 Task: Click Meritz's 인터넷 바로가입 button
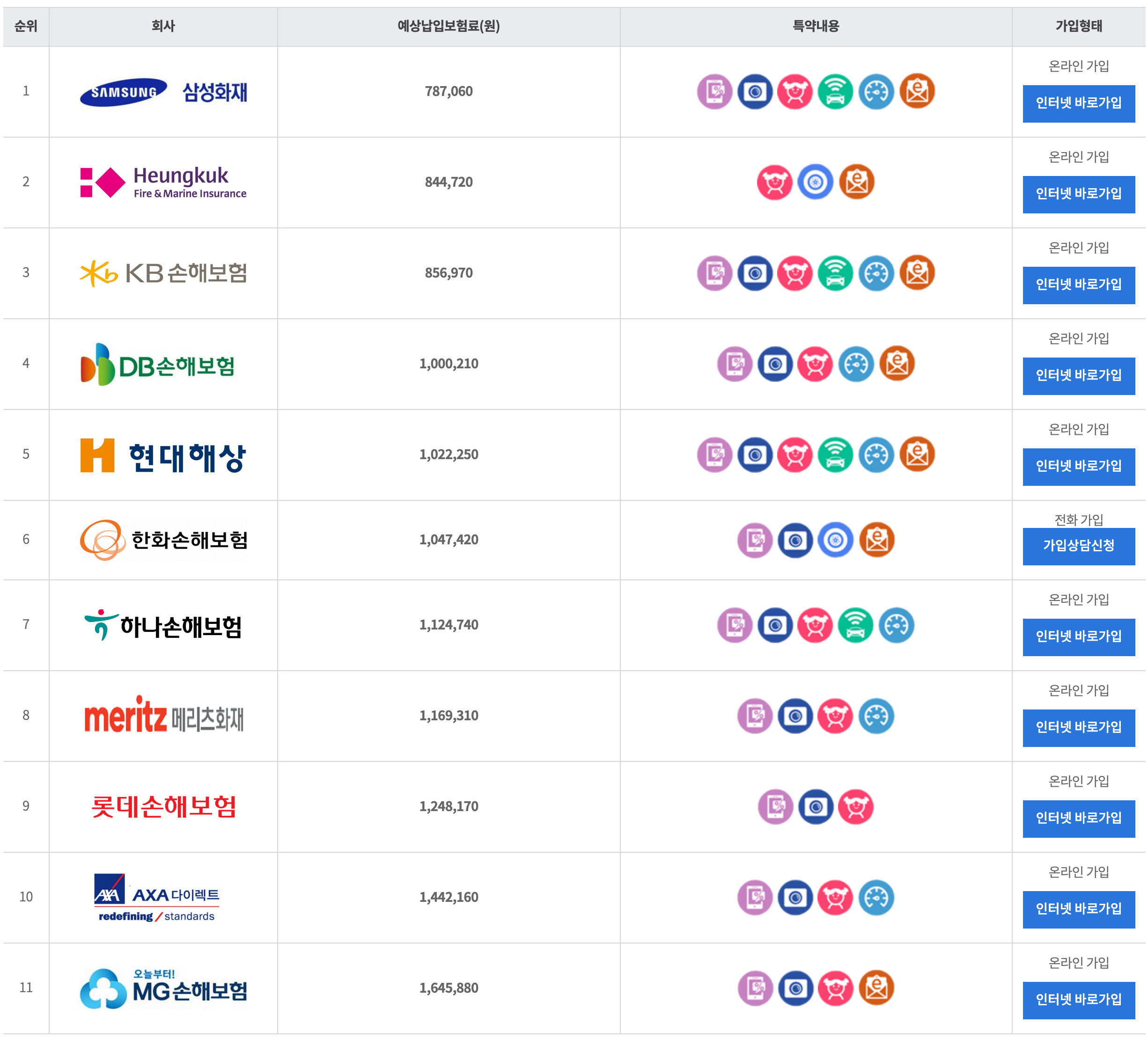tap(1079, 728)
